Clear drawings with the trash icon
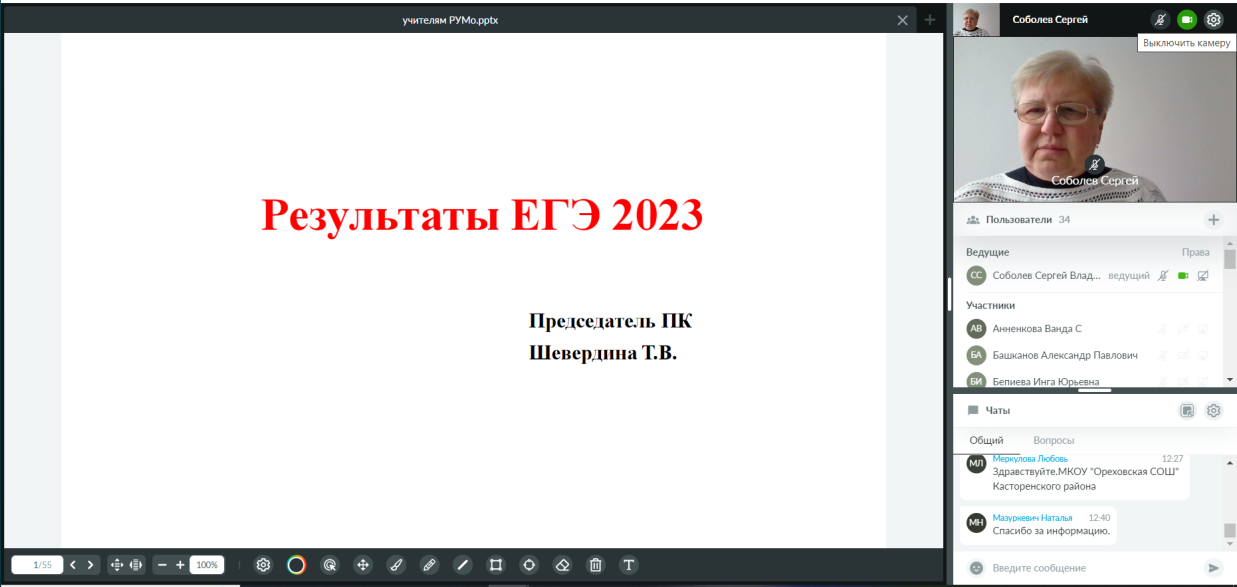This screenshot has height=587, width=1237. coord(595,565)
